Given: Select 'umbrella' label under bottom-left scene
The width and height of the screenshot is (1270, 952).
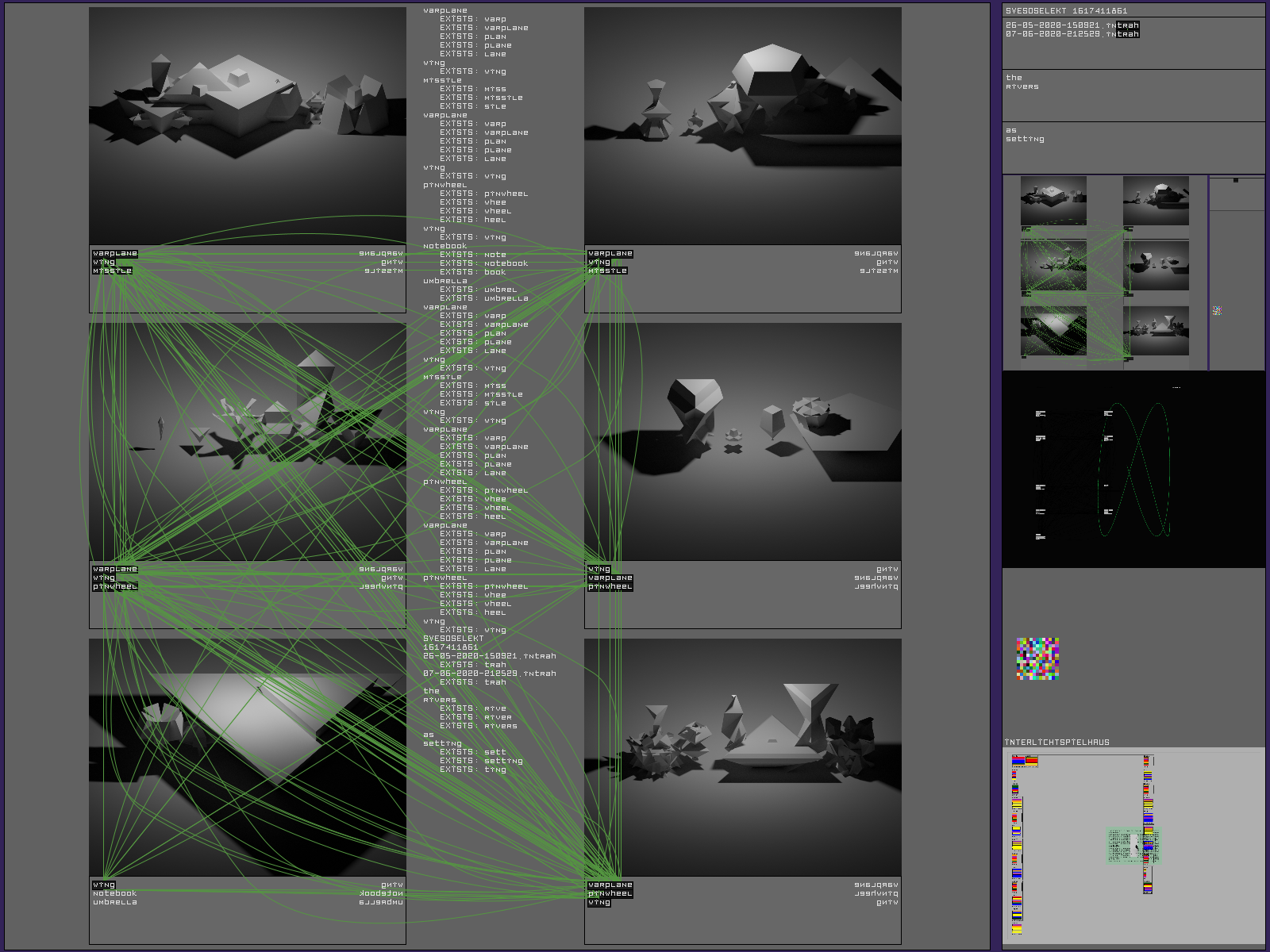Looking at the screenshot, I should pos(115,903).
